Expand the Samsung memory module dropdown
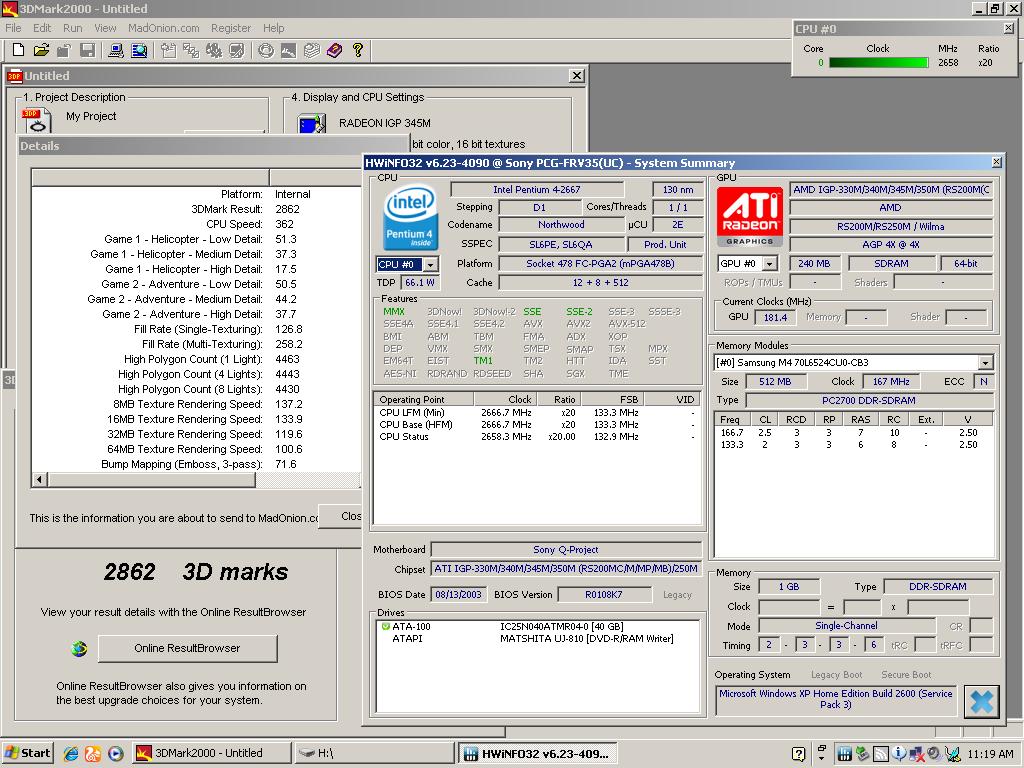This screenshot has width=1024, height=768. pyautogui.click(x=985, y=363)
